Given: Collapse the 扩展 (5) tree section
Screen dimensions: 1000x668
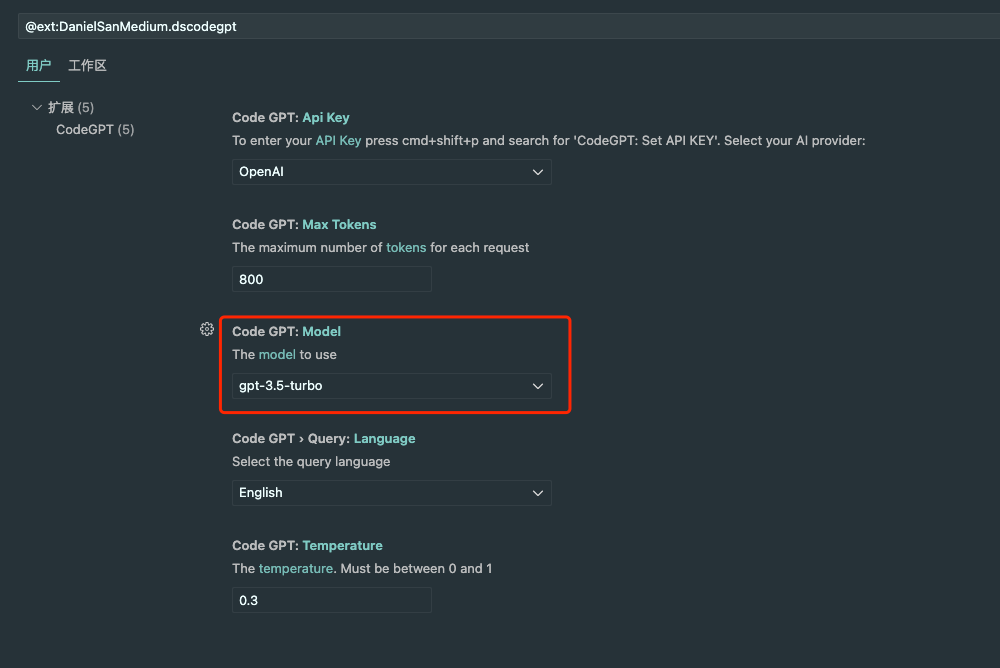Looking at the screenshot, I should pos(37,108).
